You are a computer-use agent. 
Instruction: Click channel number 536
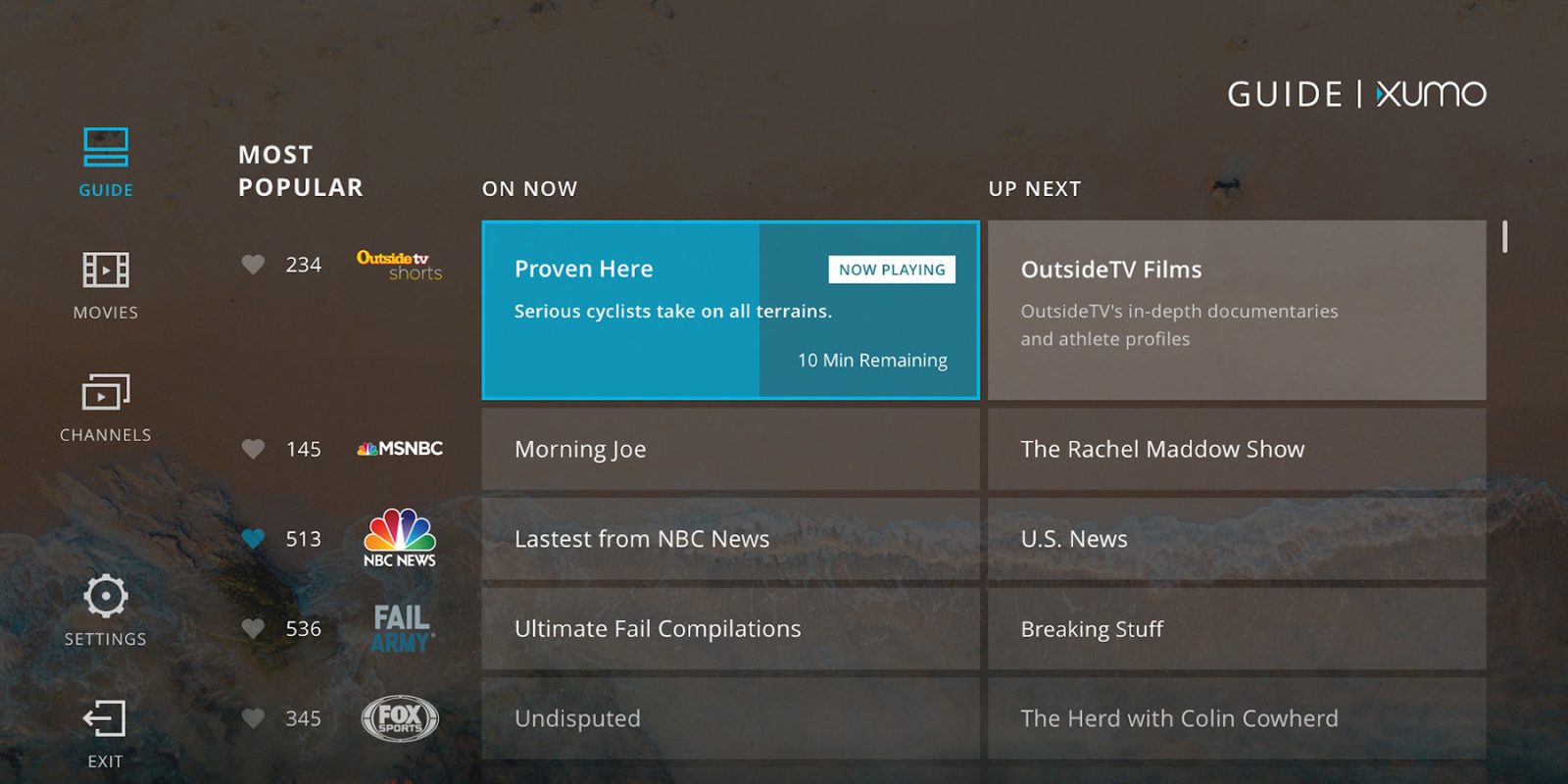pos(303,628)
